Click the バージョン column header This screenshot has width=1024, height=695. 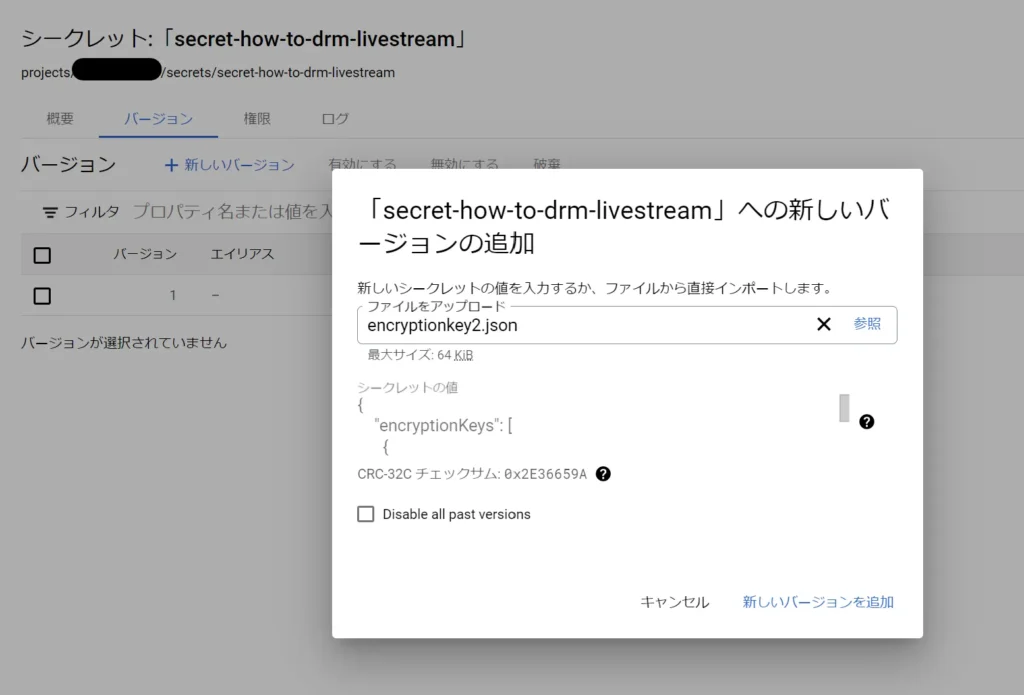145,254
